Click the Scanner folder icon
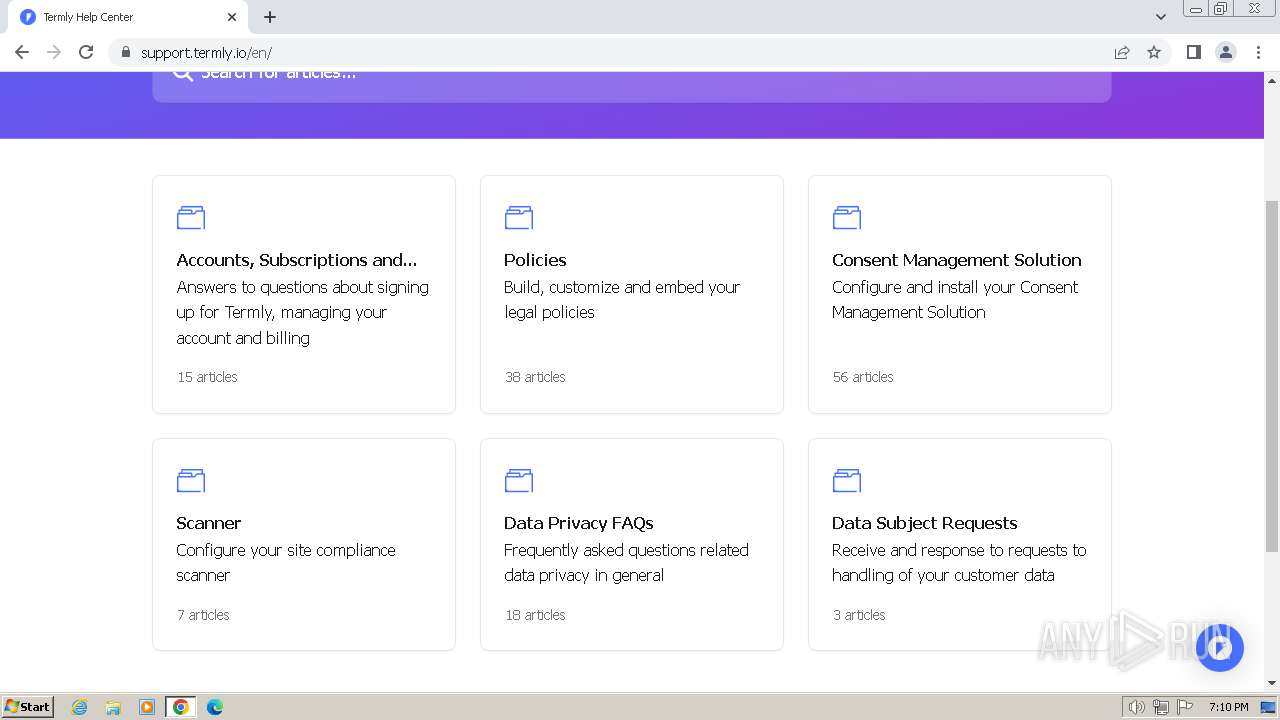The width and height of the screenshot is (1280, 720). tap(191, 480)
